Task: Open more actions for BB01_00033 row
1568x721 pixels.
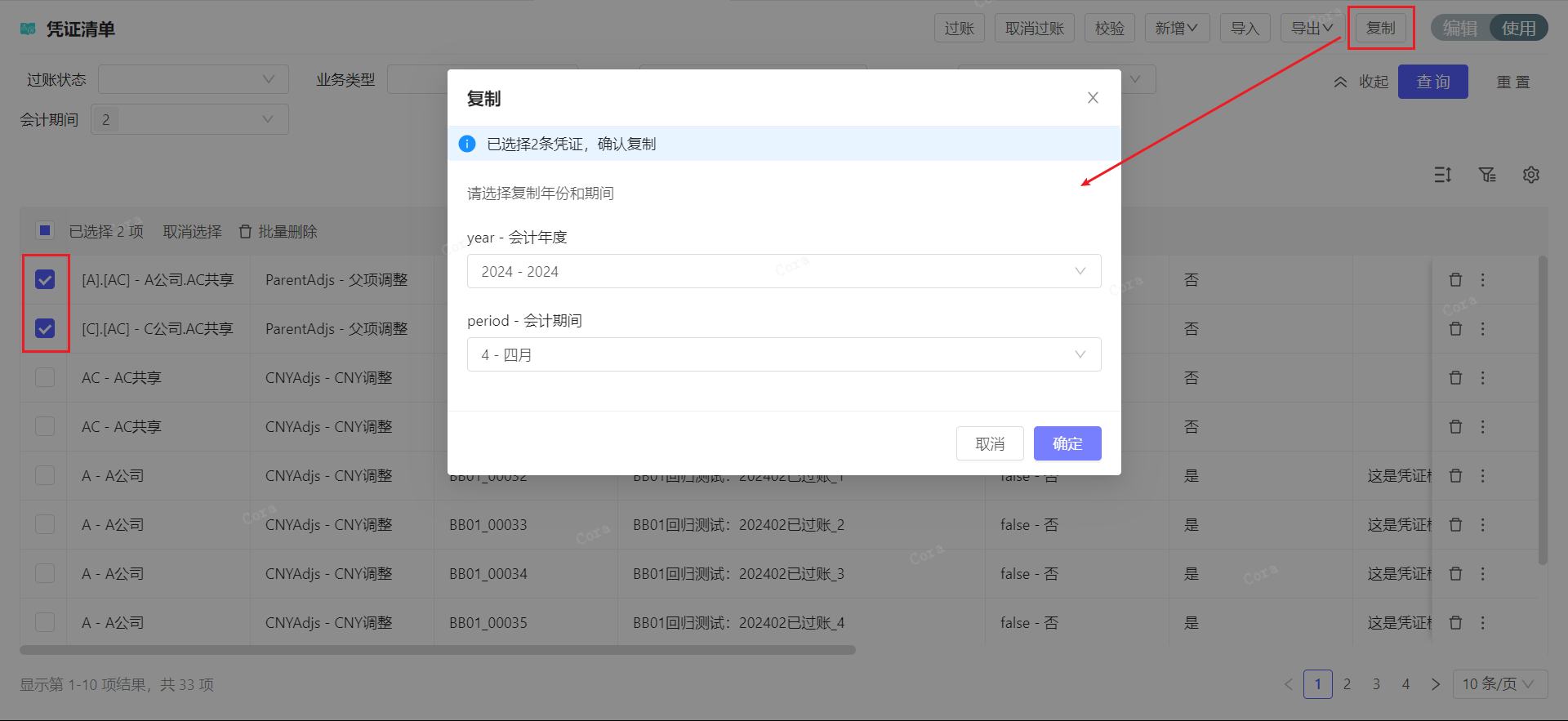Action: (1483, 525)
